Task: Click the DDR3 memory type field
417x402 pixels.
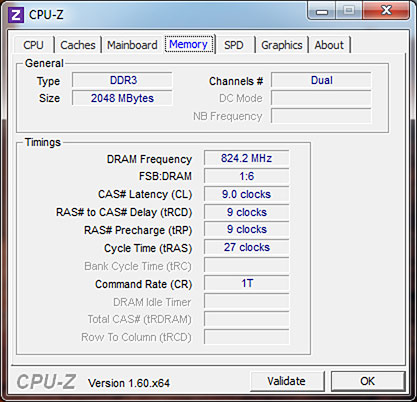Action: 122,80
